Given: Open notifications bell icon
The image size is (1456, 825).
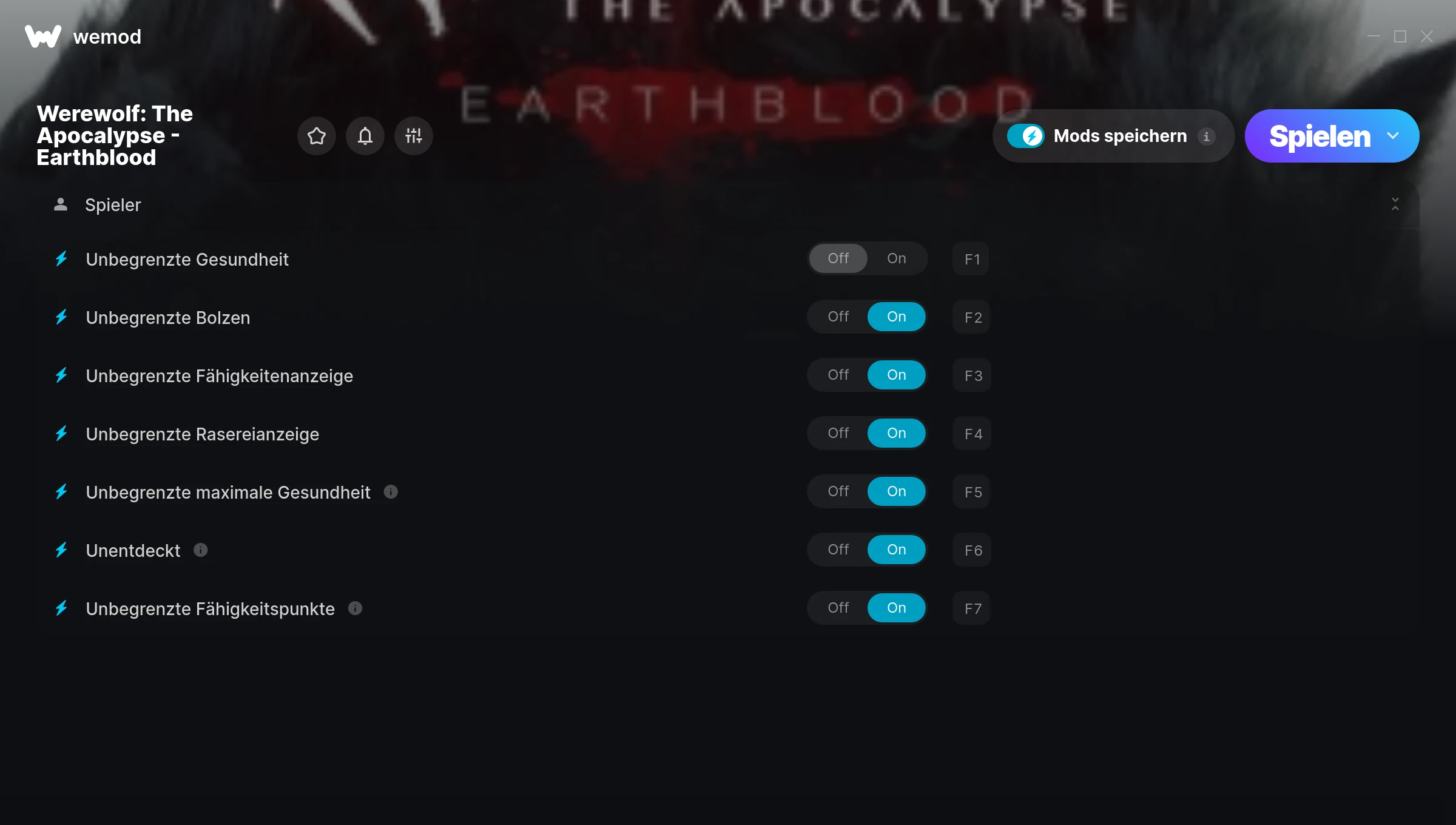Looking at the screenshot, I should pos(365,136).
